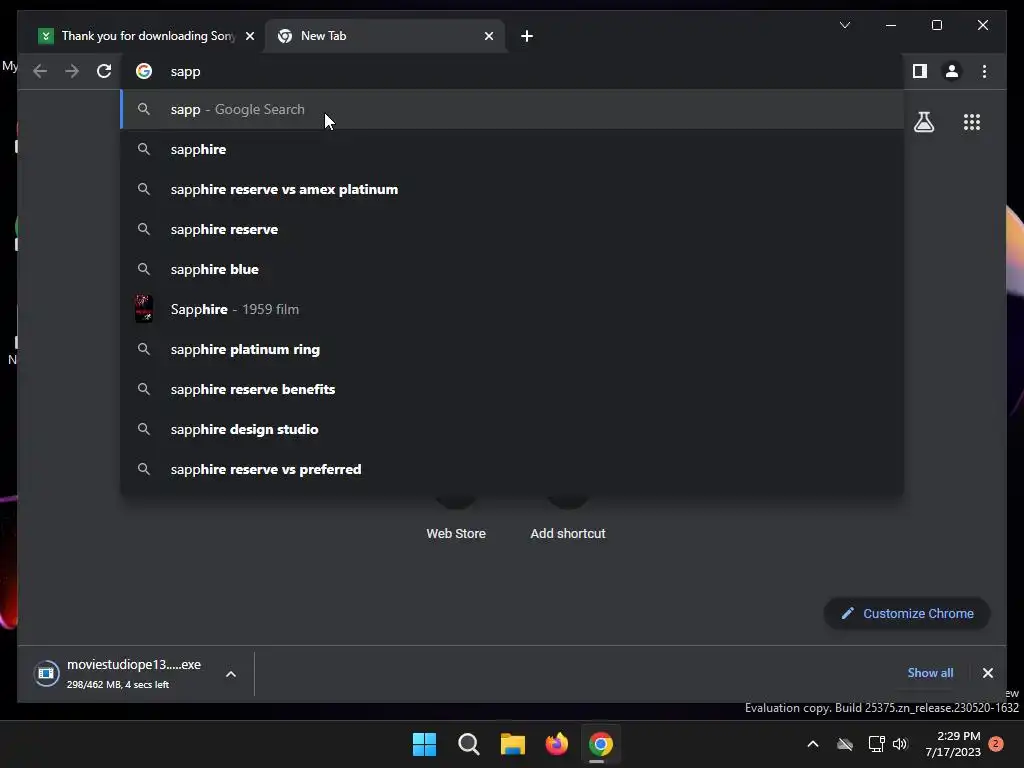Select the New Tab tab
This screenshot has height=768, width=1024.
(385, 36)
